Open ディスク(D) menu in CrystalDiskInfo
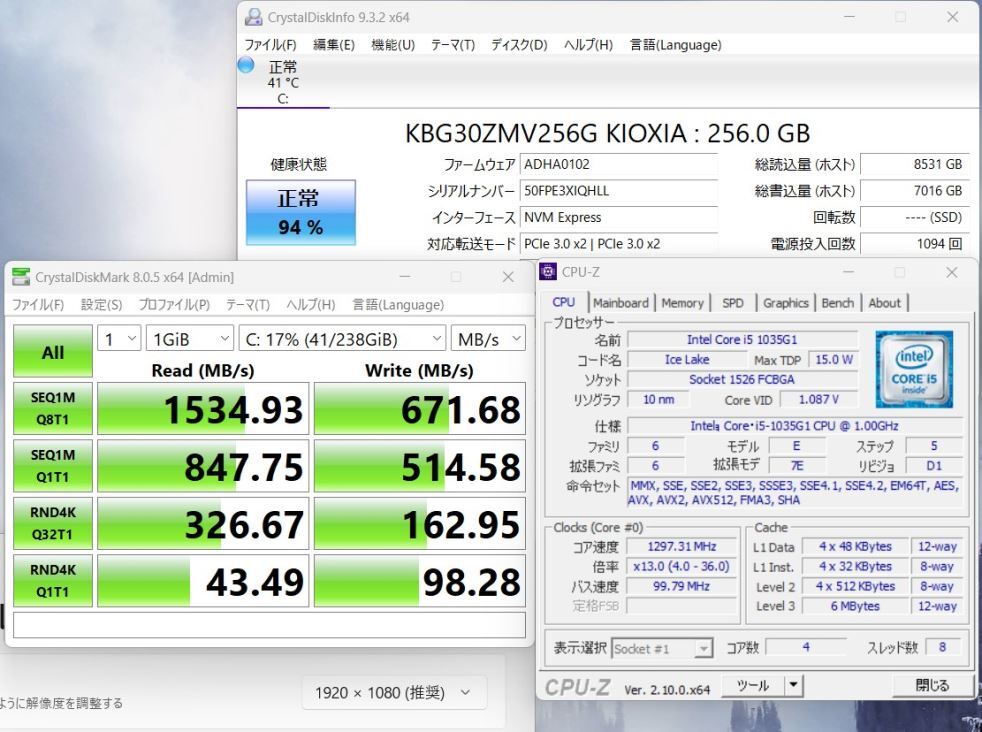This screenshot has height=732, width=982. tap(519, 44)
